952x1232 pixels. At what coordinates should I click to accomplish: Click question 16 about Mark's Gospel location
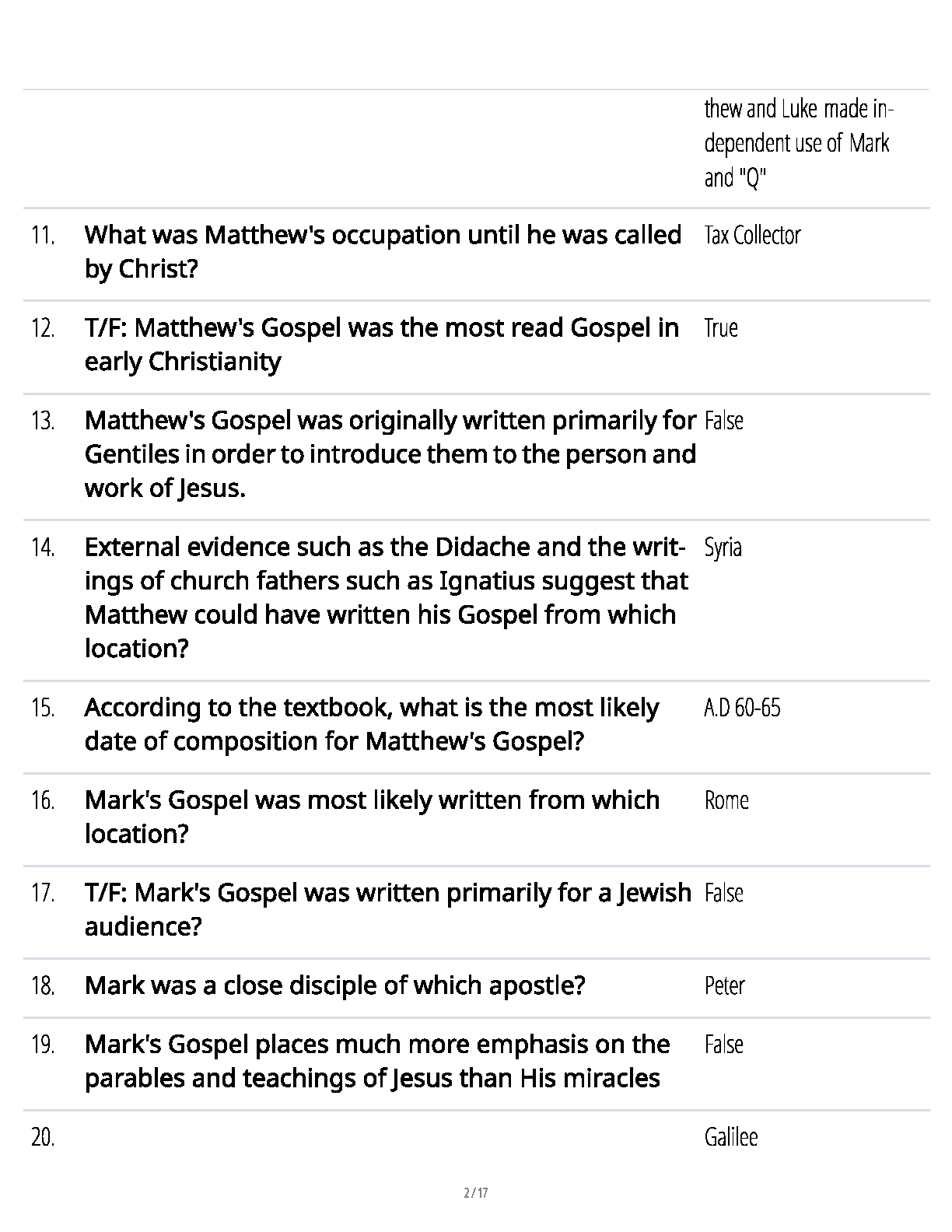click(x=372, y=817)
